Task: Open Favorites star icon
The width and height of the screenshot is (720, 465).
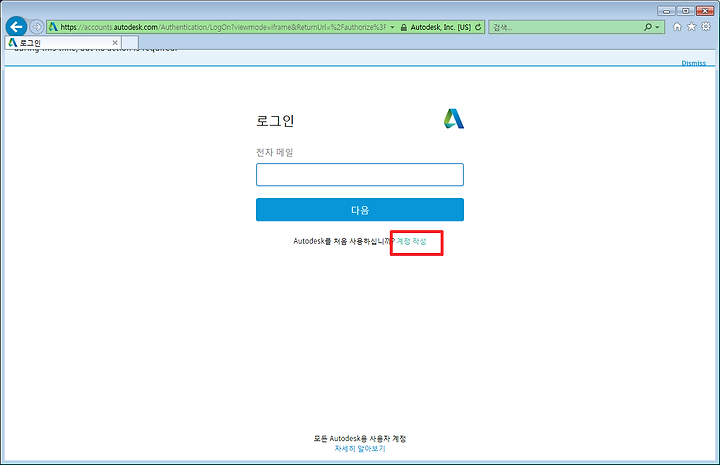Action: (x=692, y=27)
